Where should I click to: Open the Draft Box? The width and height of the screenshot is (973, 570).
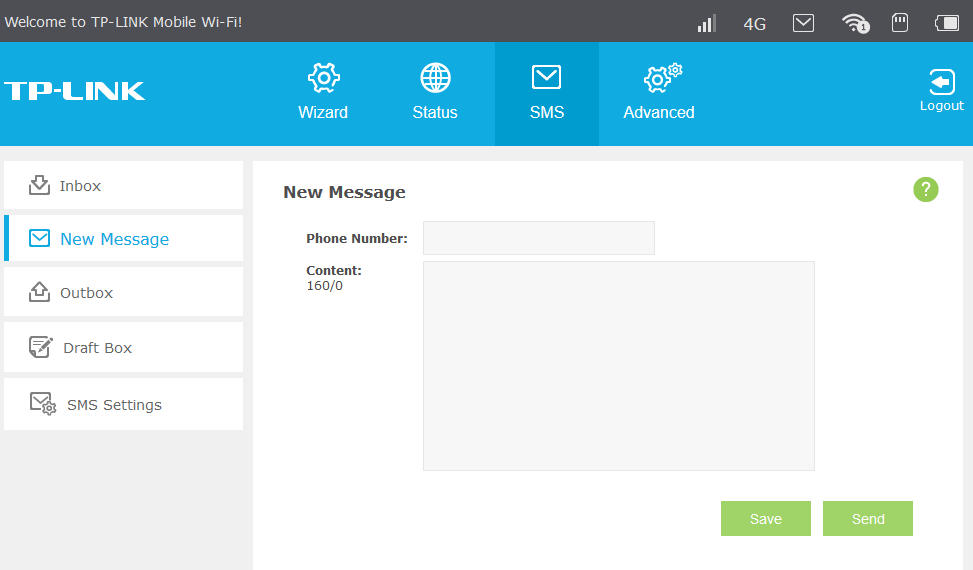(x=123, y=347)
